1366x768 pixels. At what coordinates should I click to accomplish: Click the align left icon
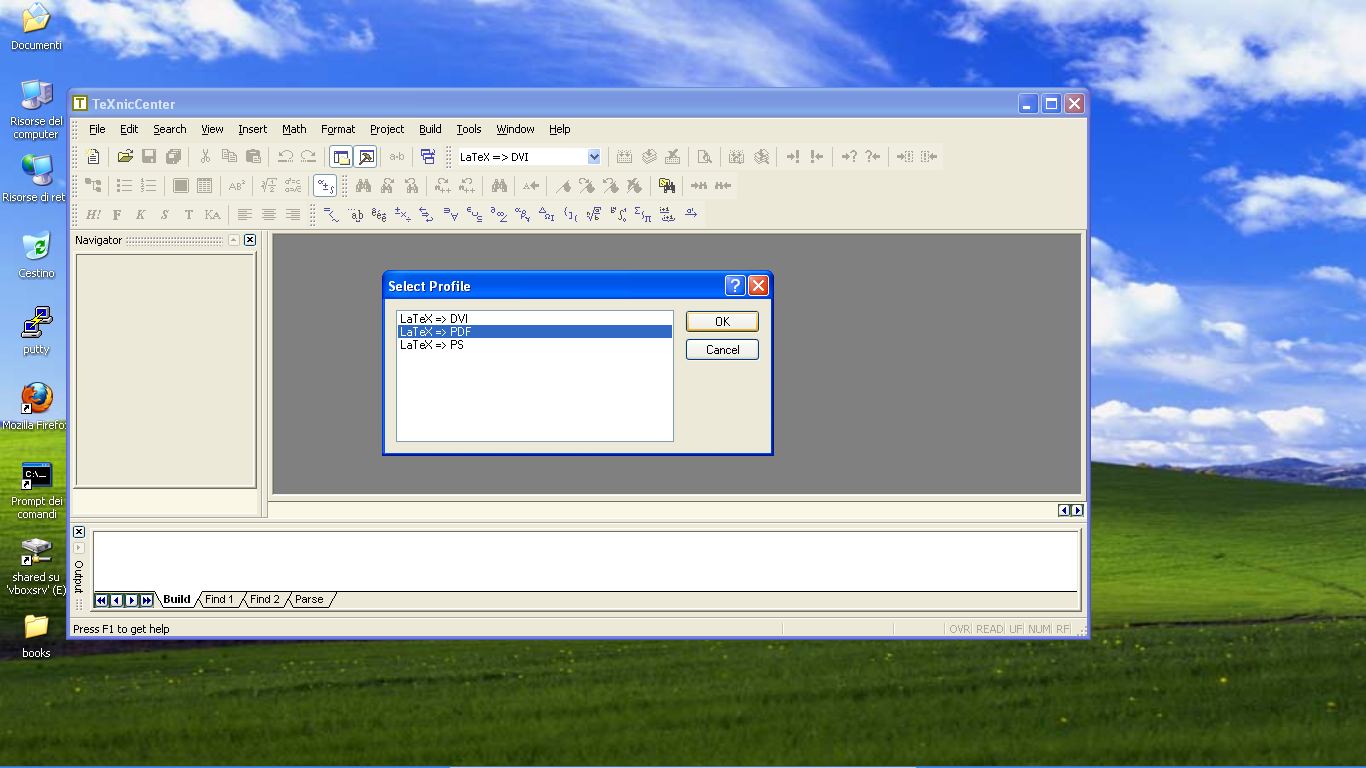245,215
